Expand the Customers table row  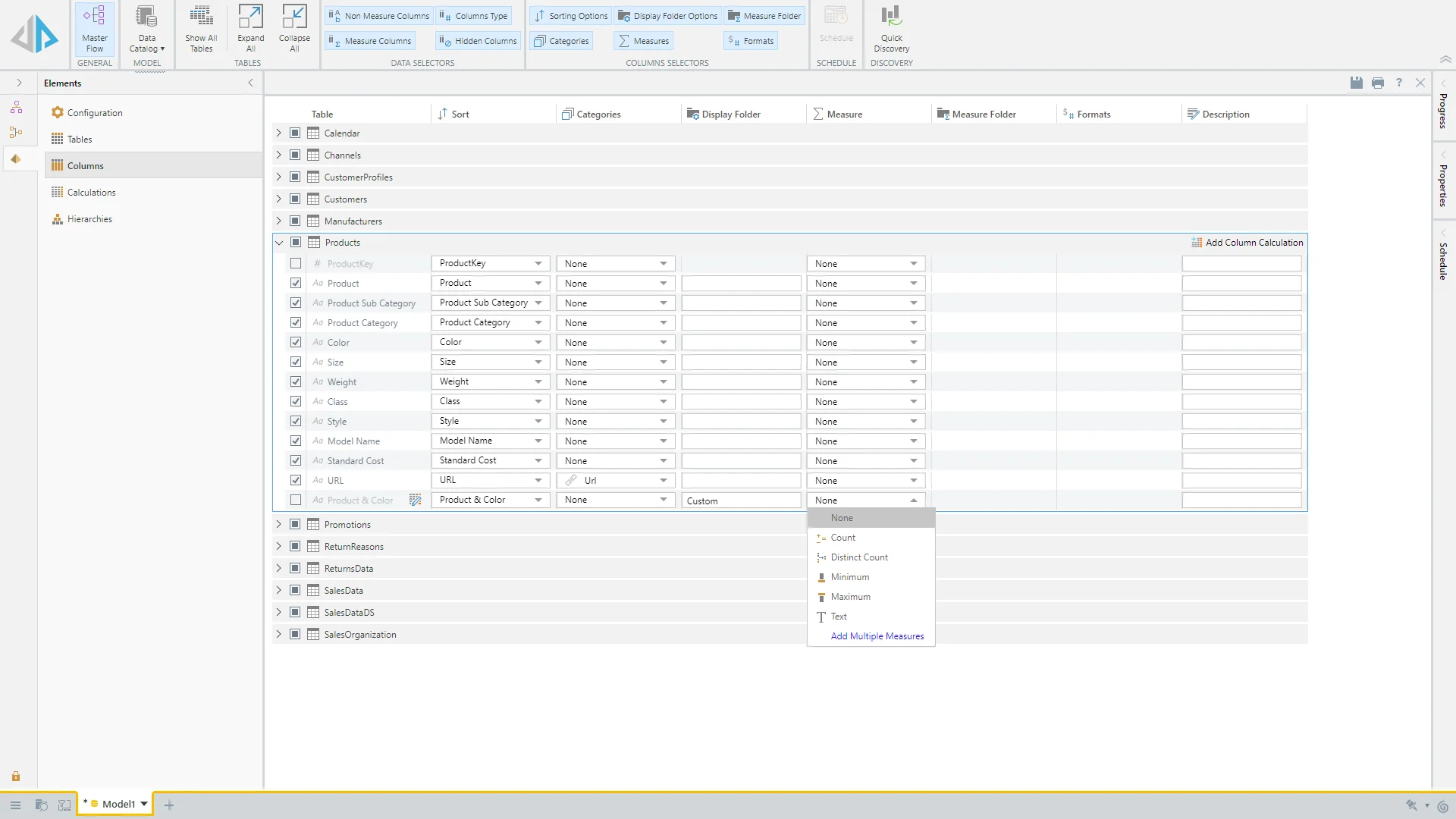coord(278,199)
